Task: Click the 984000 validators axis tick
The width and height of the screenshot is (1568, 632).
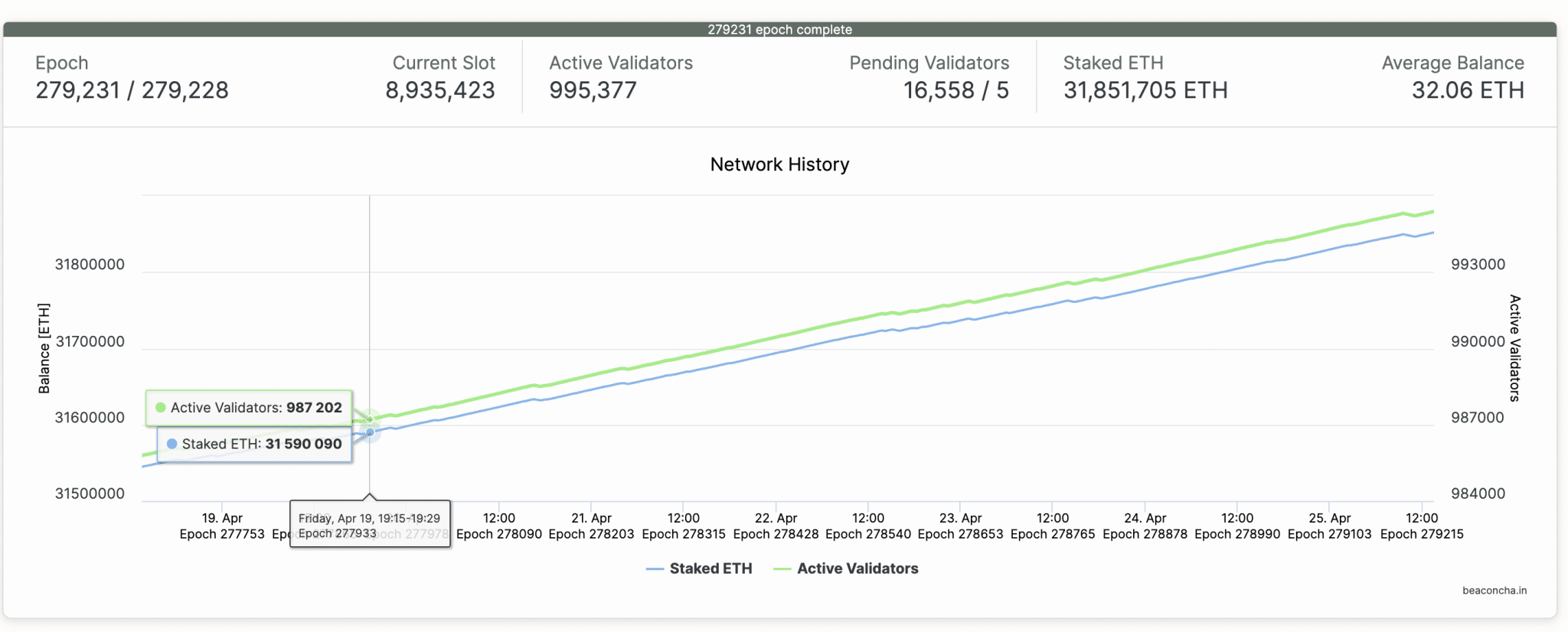Action: [1478, 494]
